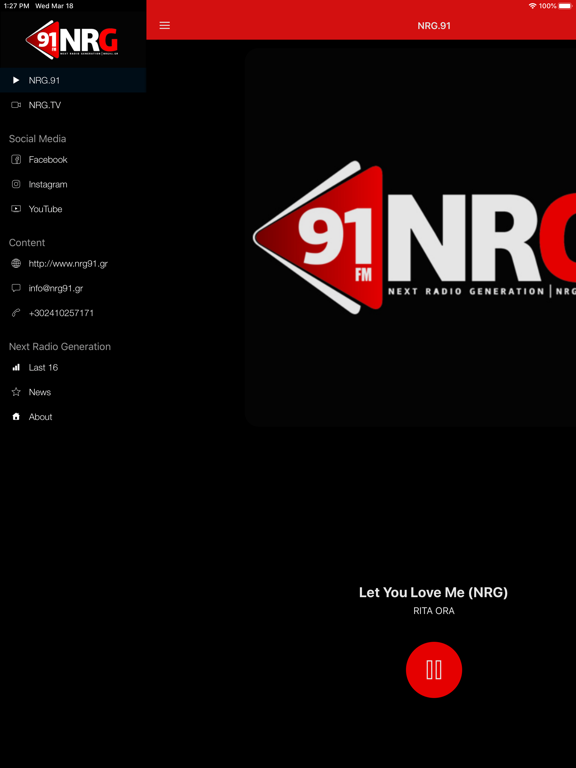
Task: Tap the large 91 NRG station artwork
Action: click(410, 238)
